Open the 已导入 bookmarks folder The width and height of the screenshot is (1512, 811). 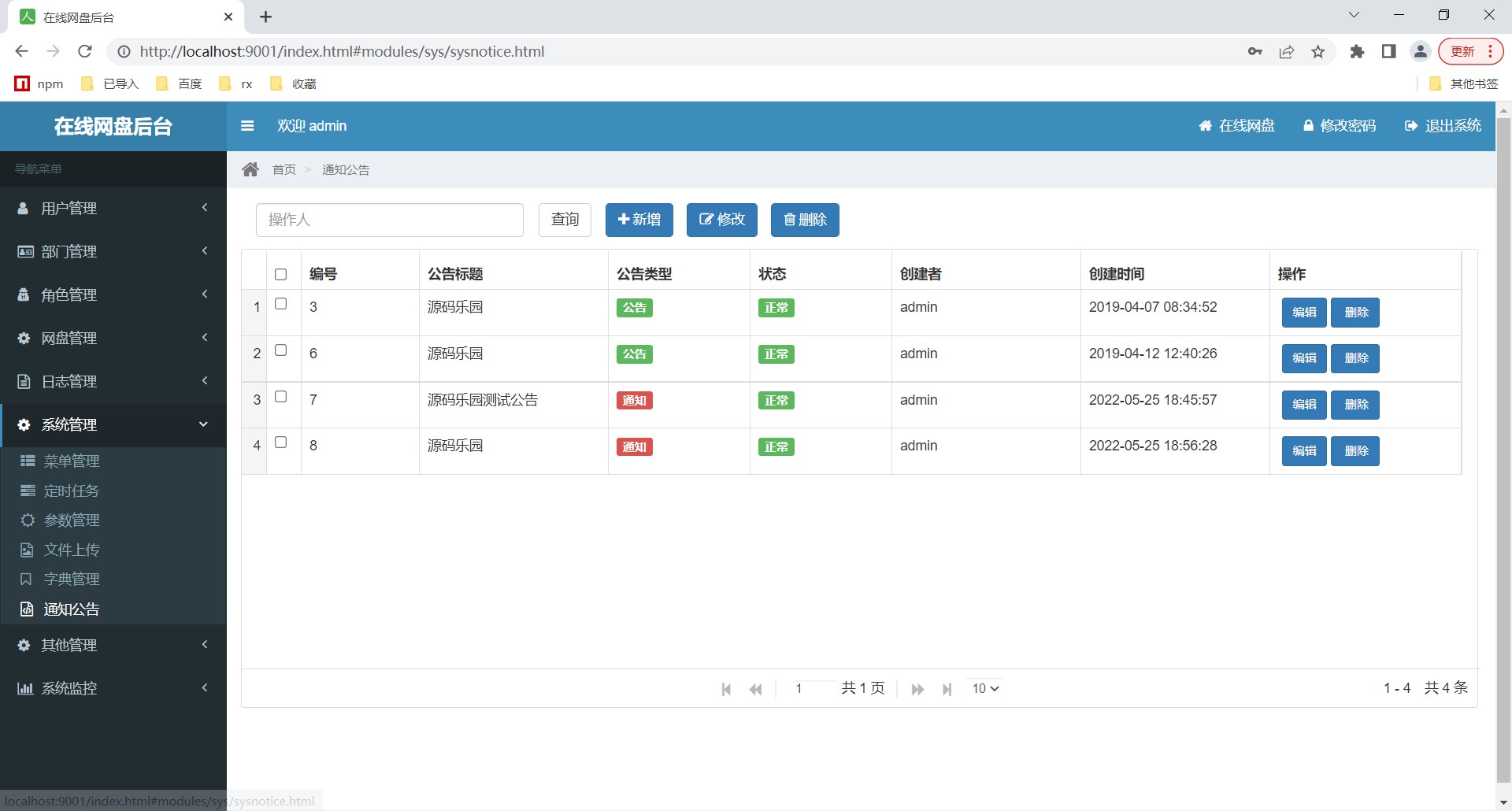point(110,83)
